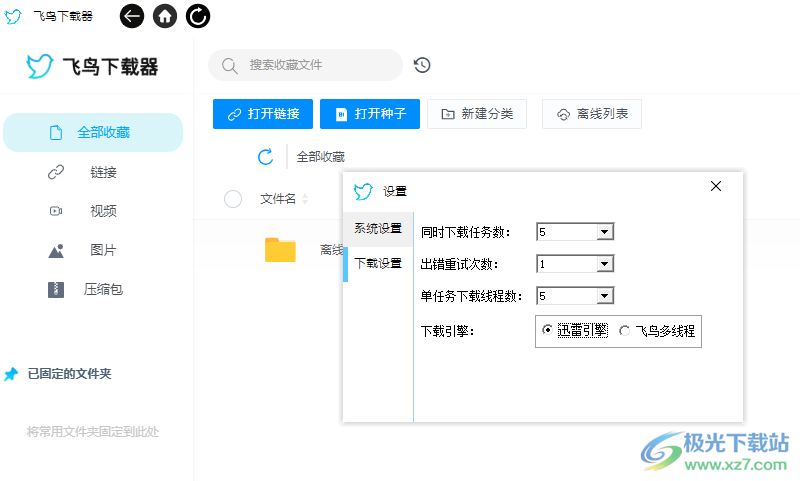This screenshot has width=800, height=481.
Task: Open the search history clock icon
Action: [x=422, y=65]
